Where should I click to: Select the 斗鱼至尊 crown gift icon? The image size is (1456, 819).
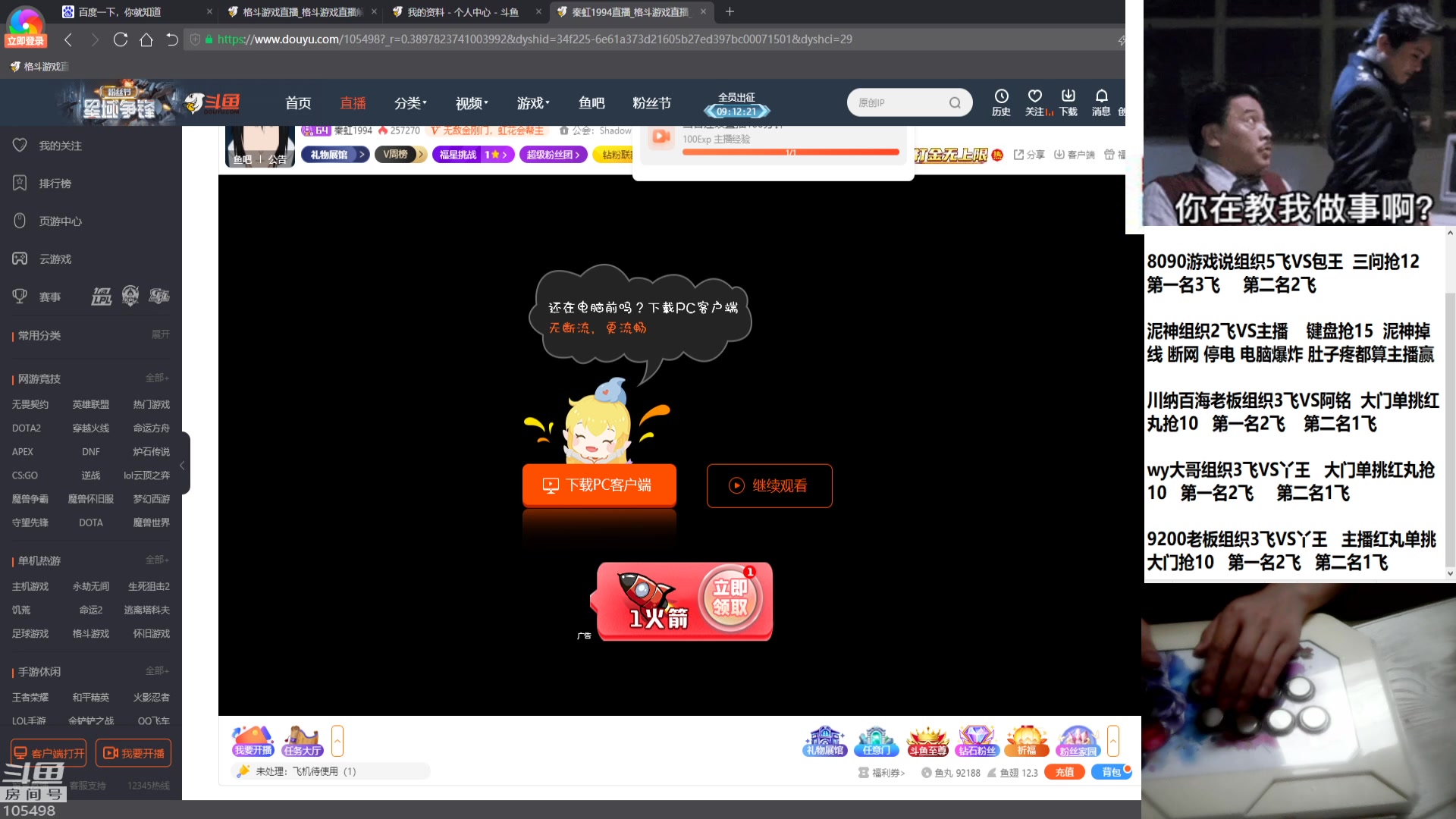coord(927,741)
